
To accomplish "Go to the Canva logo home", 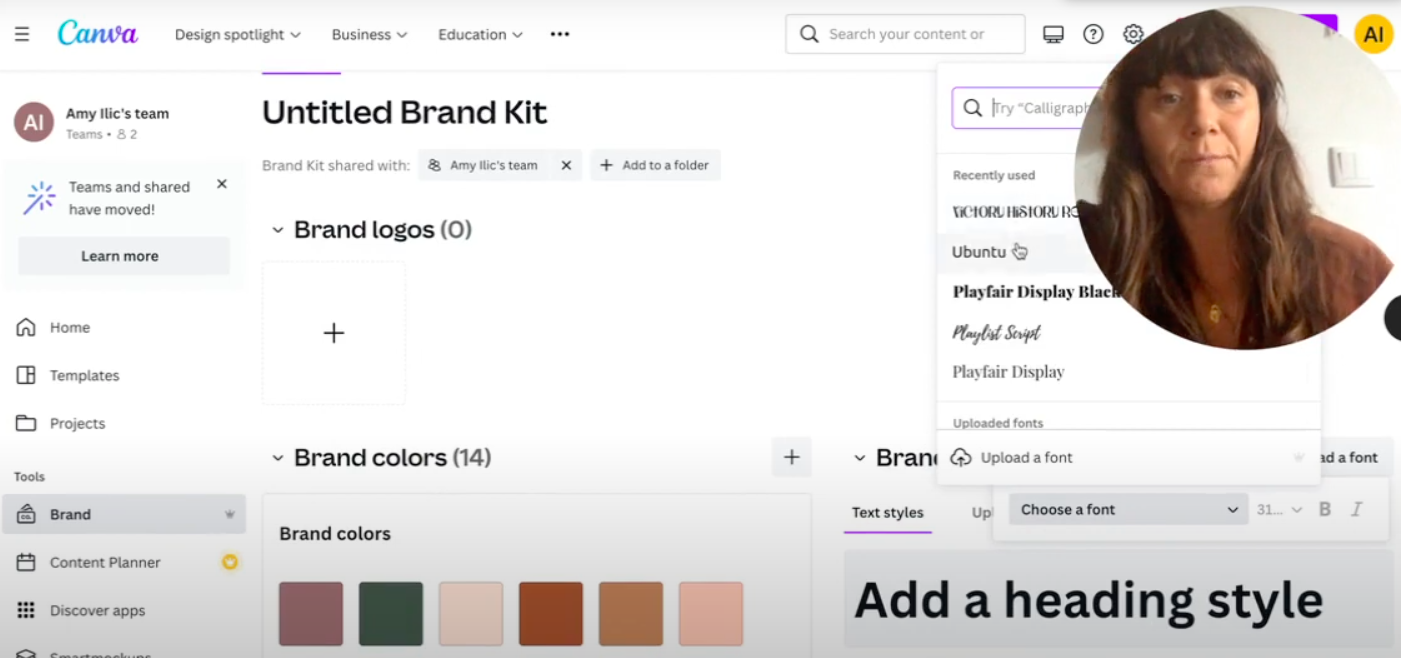I will point(98,33).
